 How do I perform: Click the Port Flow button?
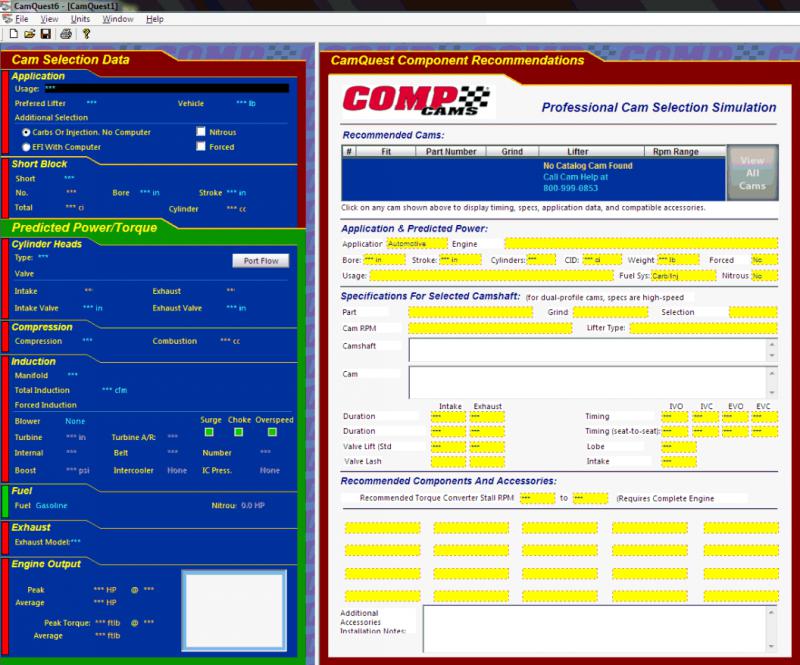[x=260, y=261]
